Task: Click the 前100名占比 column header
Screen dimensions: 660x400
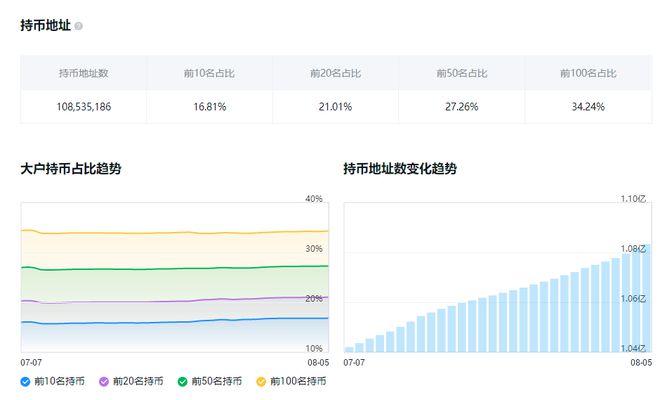Action: tap(588, 73)
